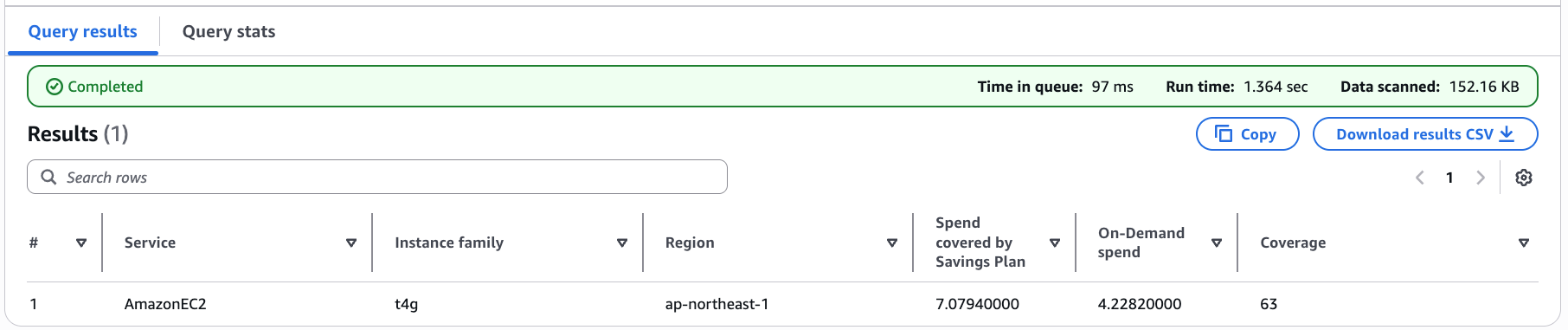Viewport: 1568px width, 330px height.
Task: Open the On-Demand spend column dropdown
Action: pos(1217,243)
